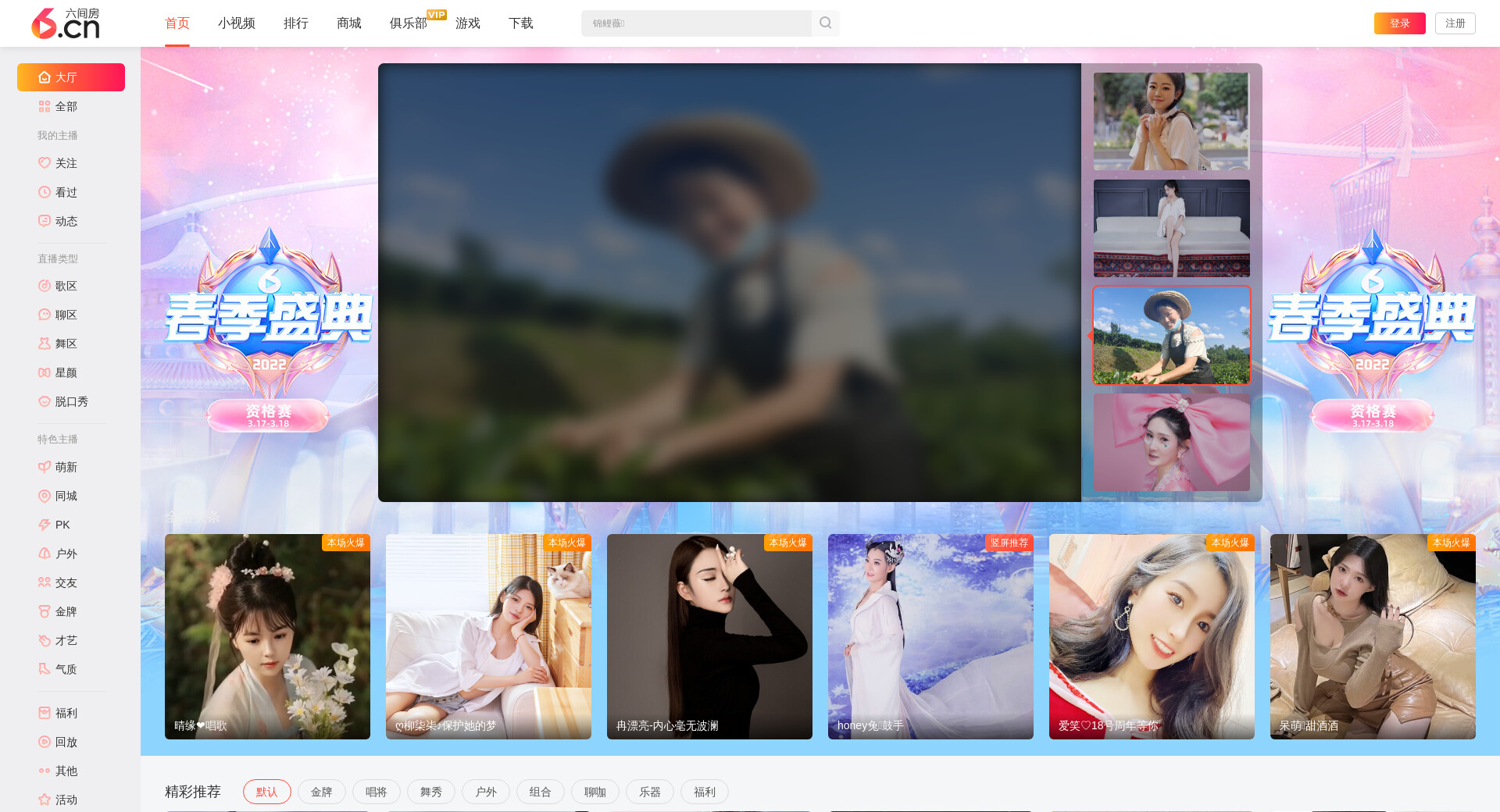This screenshot has height=812, width=1500.
Task: Open the 活动 star icon
Action: pyautogui.click(x=45, y=800)
